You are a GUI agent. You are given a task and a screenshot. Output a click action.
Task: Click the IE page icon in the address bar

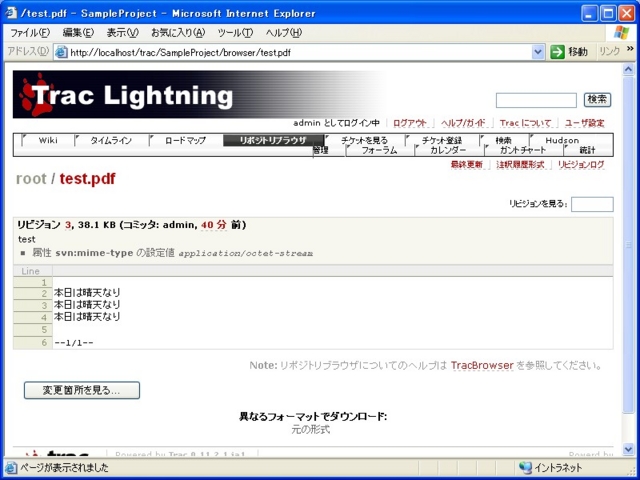click(x=61, y=52)
